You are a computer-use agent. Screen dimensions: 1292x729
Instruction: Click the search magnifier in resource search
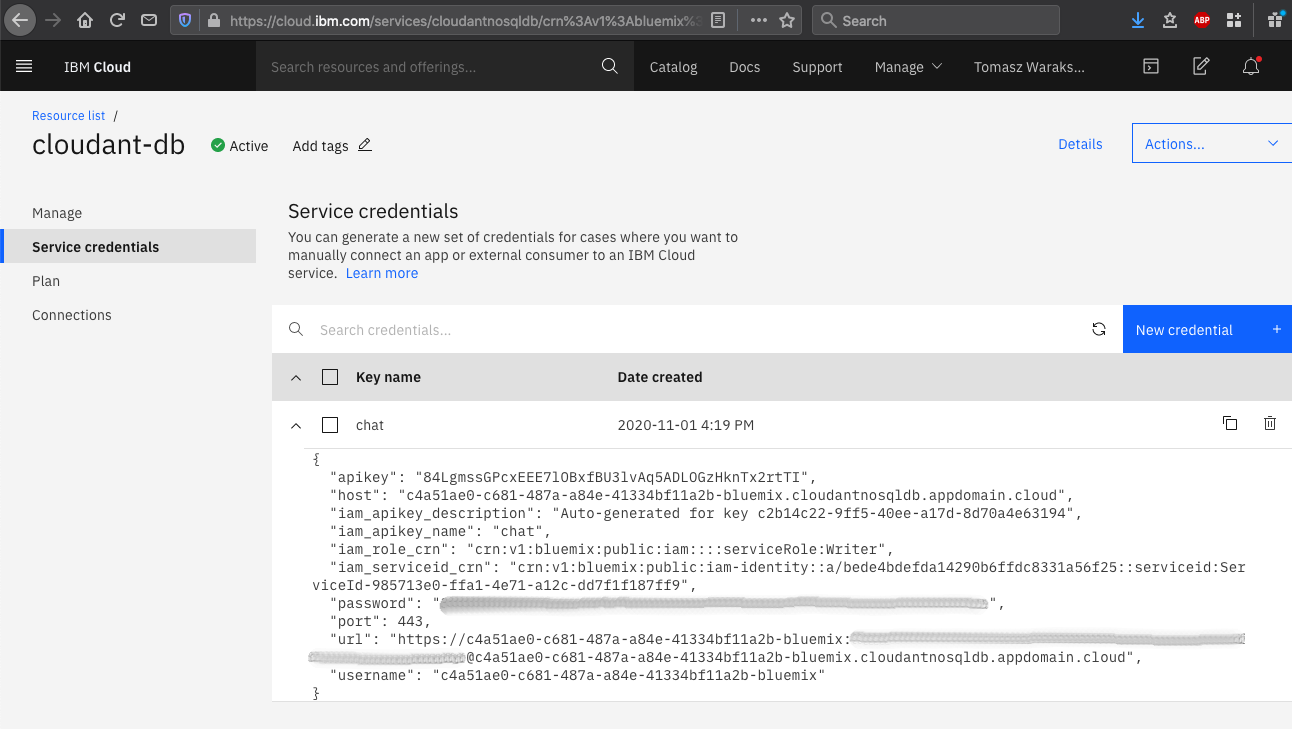(609, 67)
